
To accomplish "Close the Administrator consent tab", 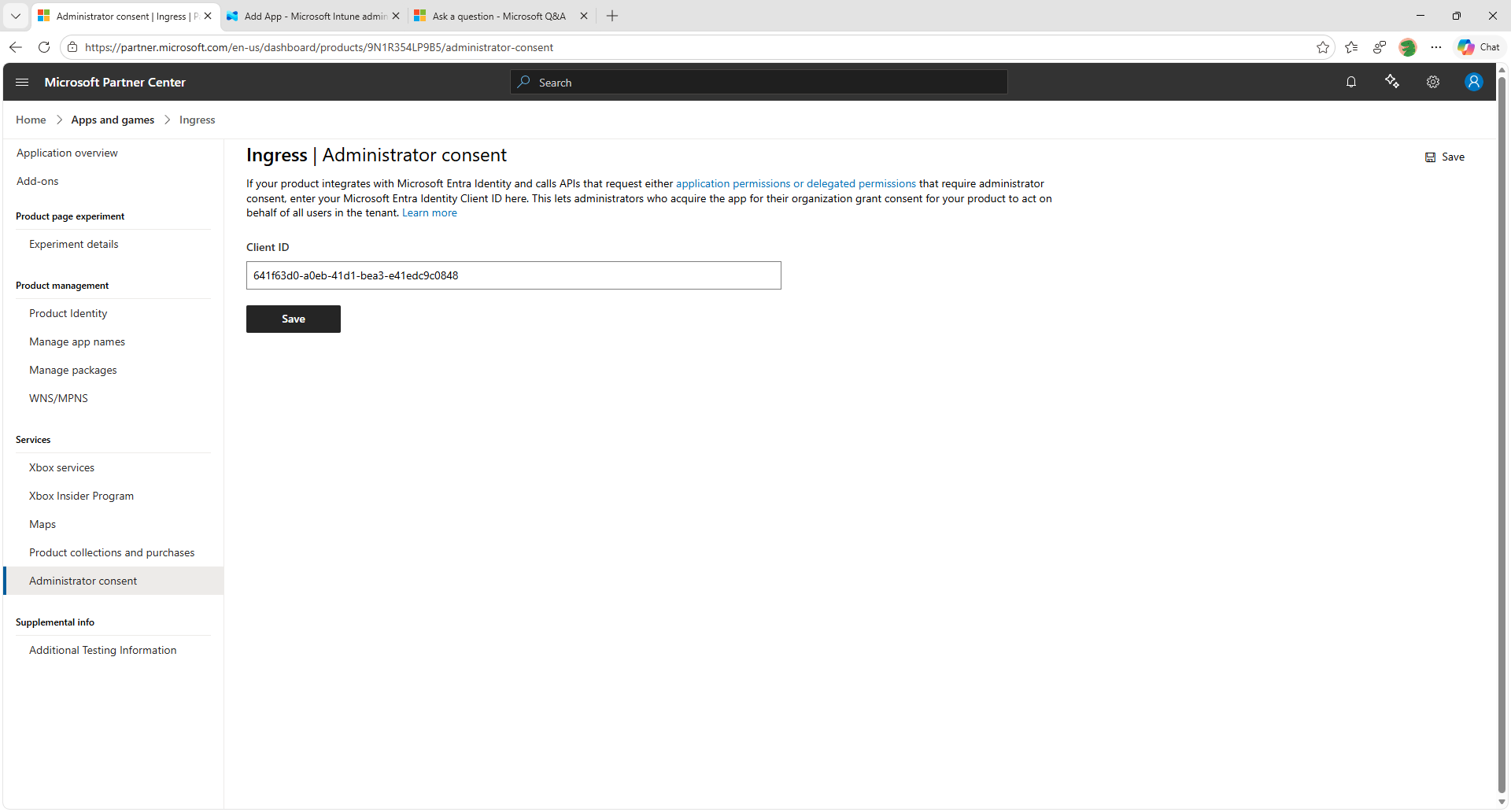I will click(x=208, y=16).
